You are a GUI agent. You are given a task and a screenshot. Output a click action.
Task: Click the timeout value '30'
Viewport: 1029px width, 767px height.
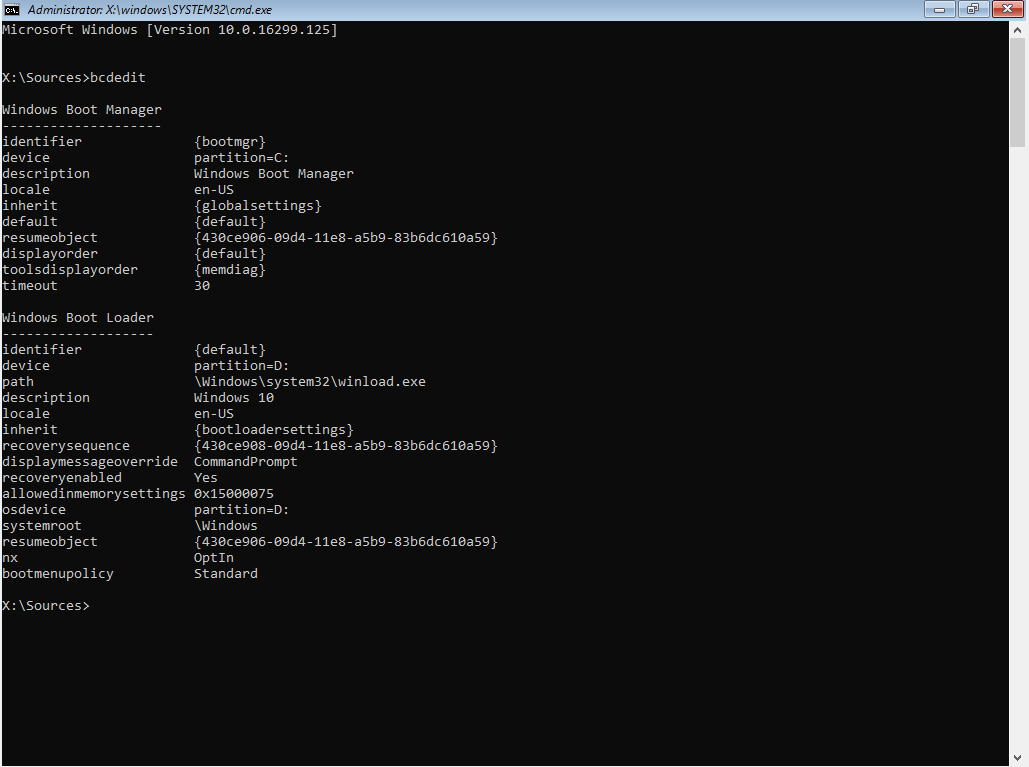(x=202, y=285)
